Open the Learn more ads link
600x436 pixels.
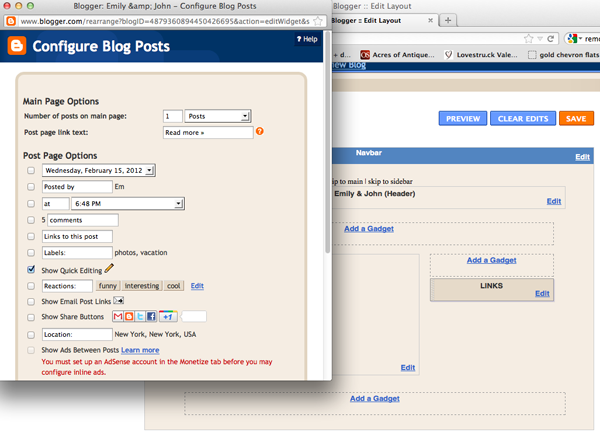(140, 350)
